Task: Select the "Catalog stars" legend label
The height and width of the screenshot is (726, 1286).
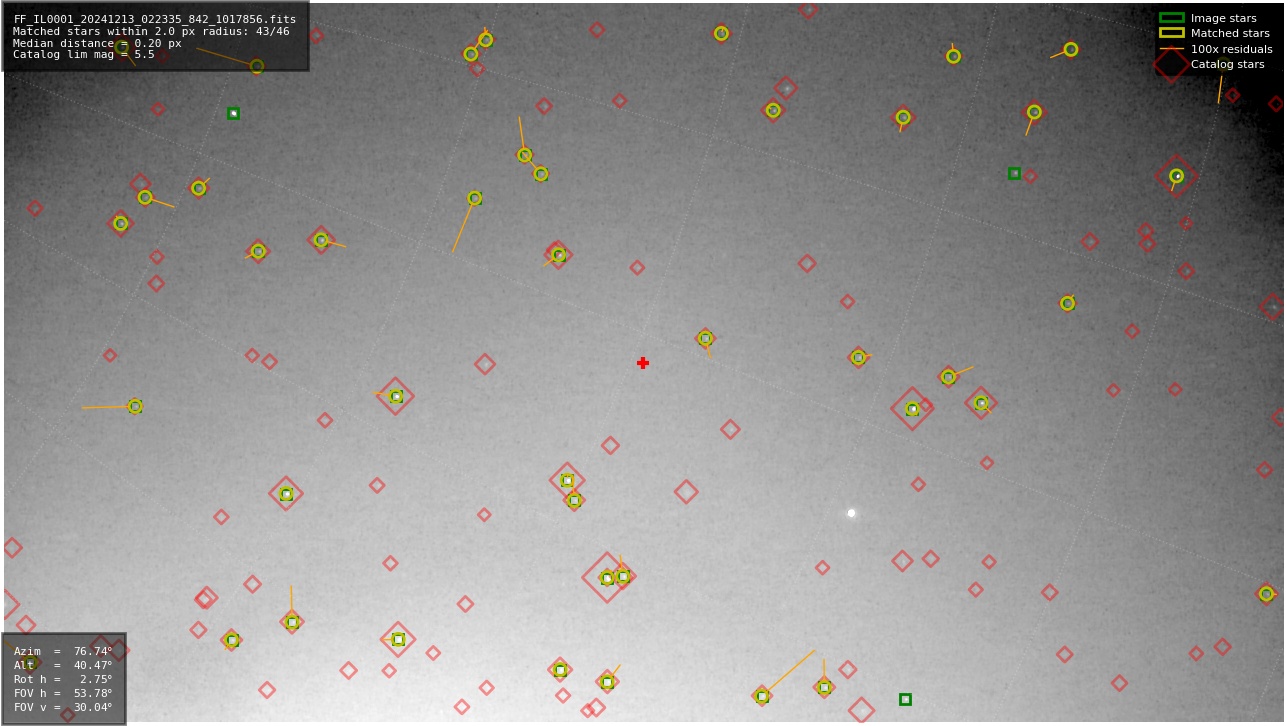Action: tap(1227, 64)
